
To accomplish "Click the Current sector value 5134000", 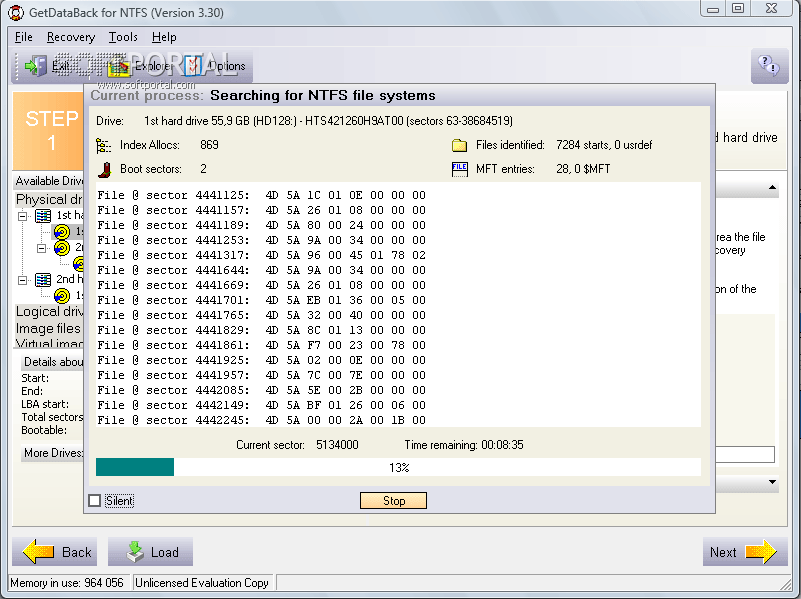I will tap(337, 445).
